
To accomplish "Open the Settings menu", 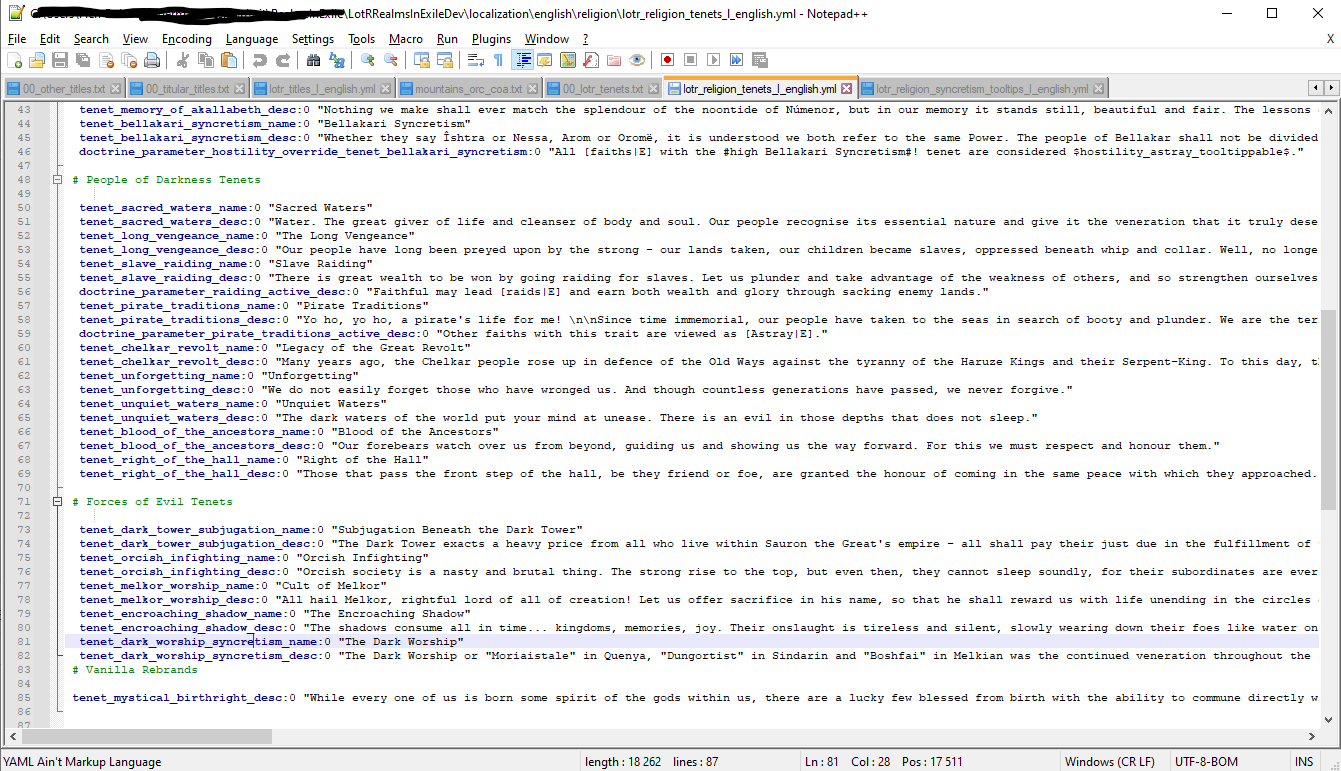I will click(313, 39).
